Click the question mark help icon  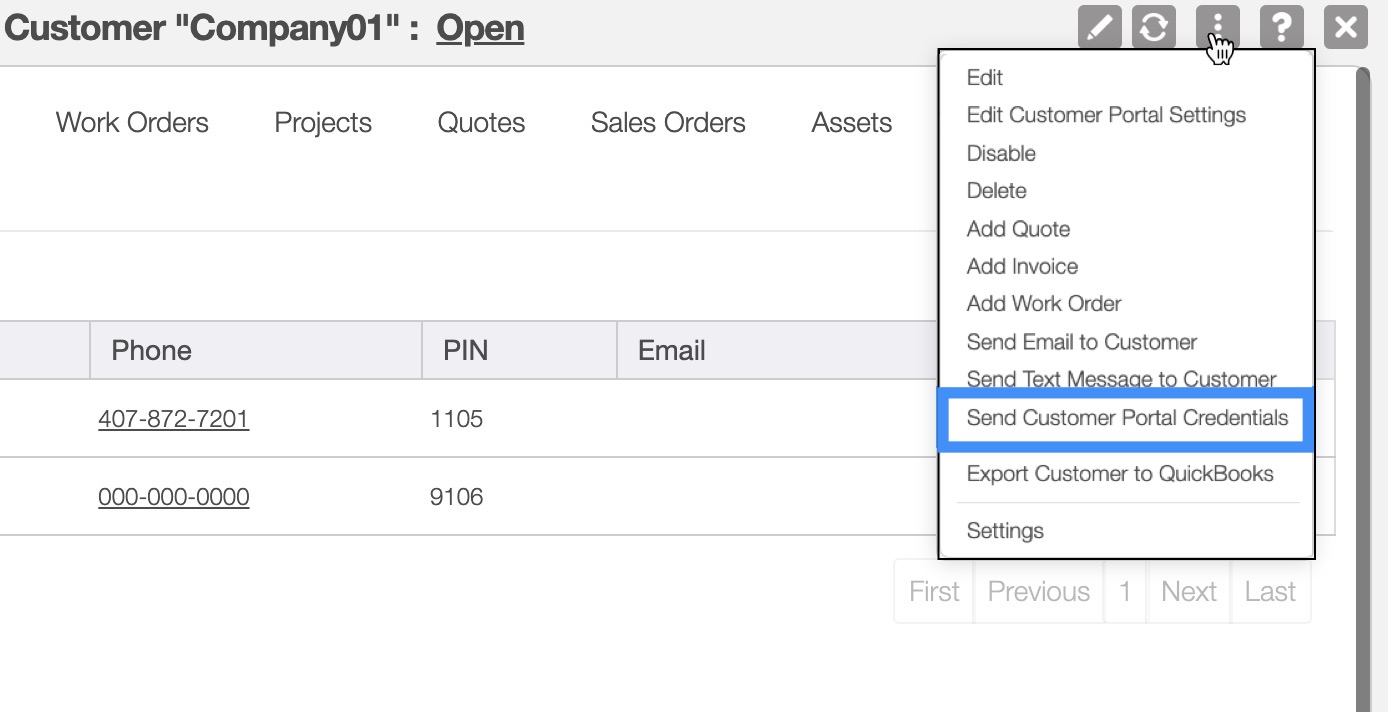[1281, 27]
